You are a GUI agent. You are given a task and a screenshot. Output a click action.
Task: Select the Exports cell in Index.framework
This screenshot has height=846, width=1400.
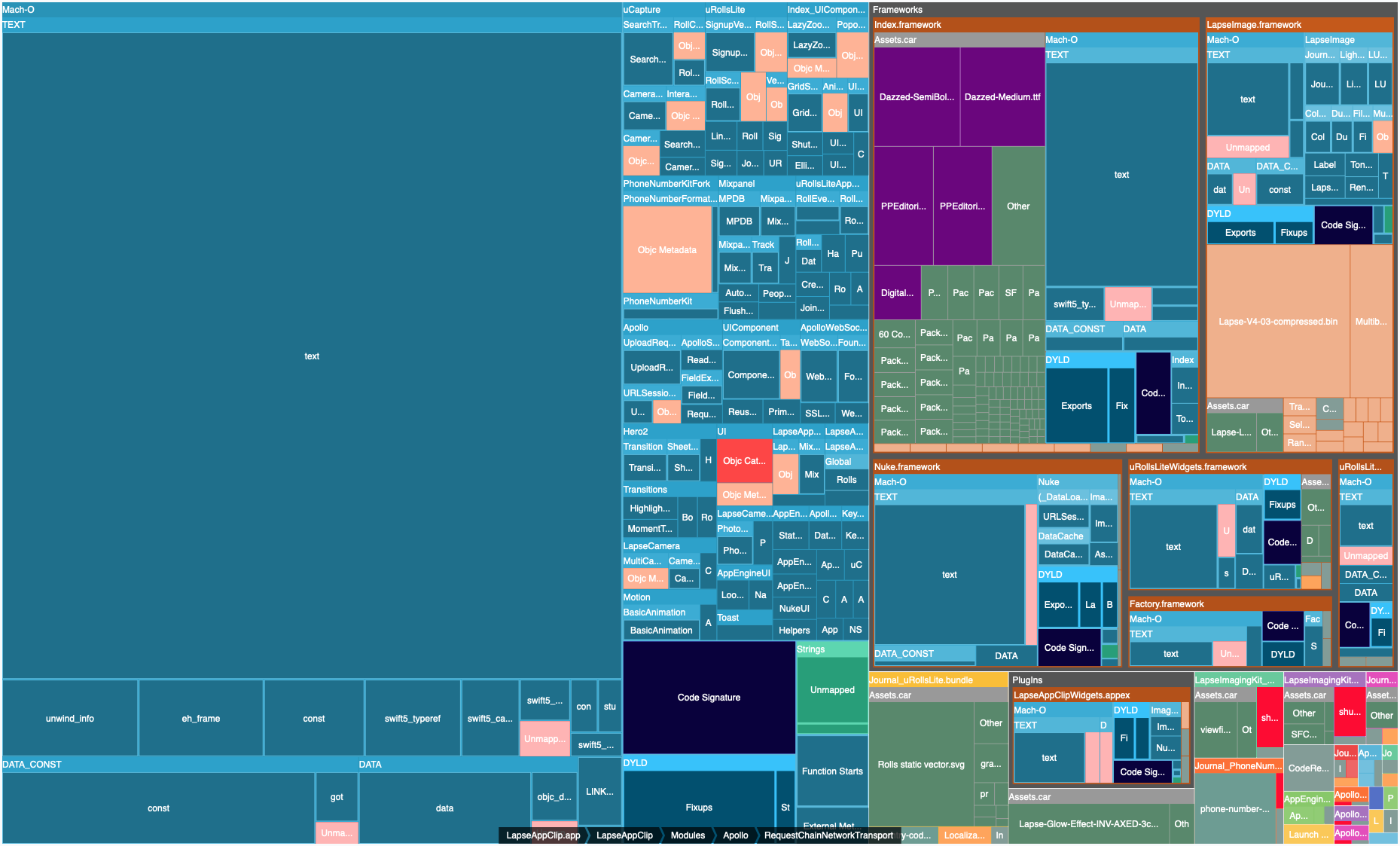[1076, 405]
